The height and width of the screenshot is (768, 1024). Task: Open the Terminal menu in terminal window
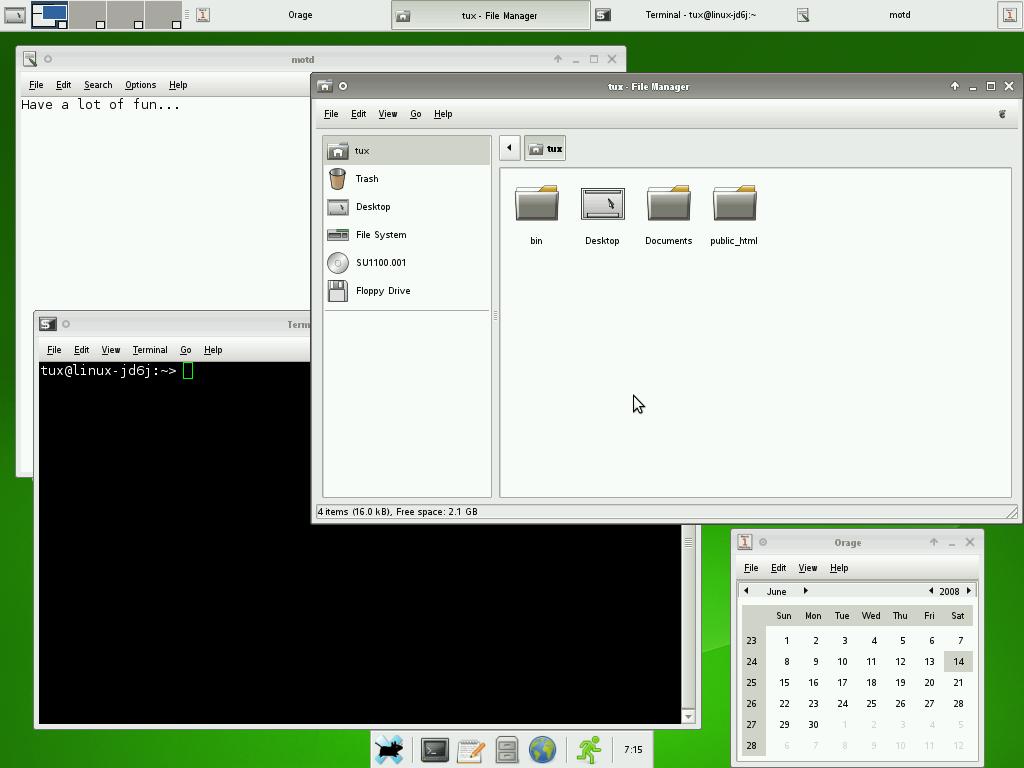point(149,350)
